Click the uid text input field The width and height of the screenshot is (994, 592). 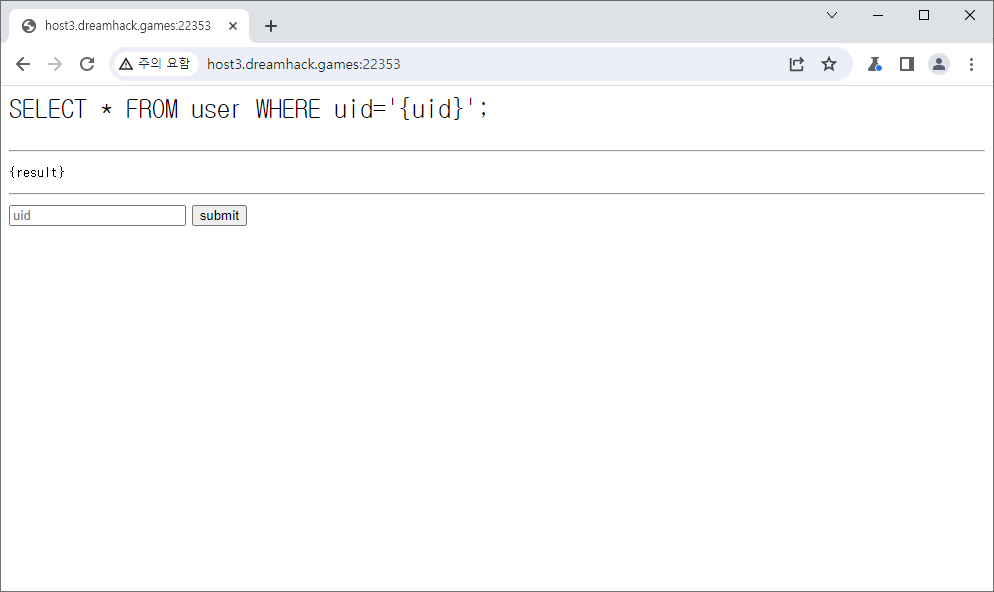[97, 215]
